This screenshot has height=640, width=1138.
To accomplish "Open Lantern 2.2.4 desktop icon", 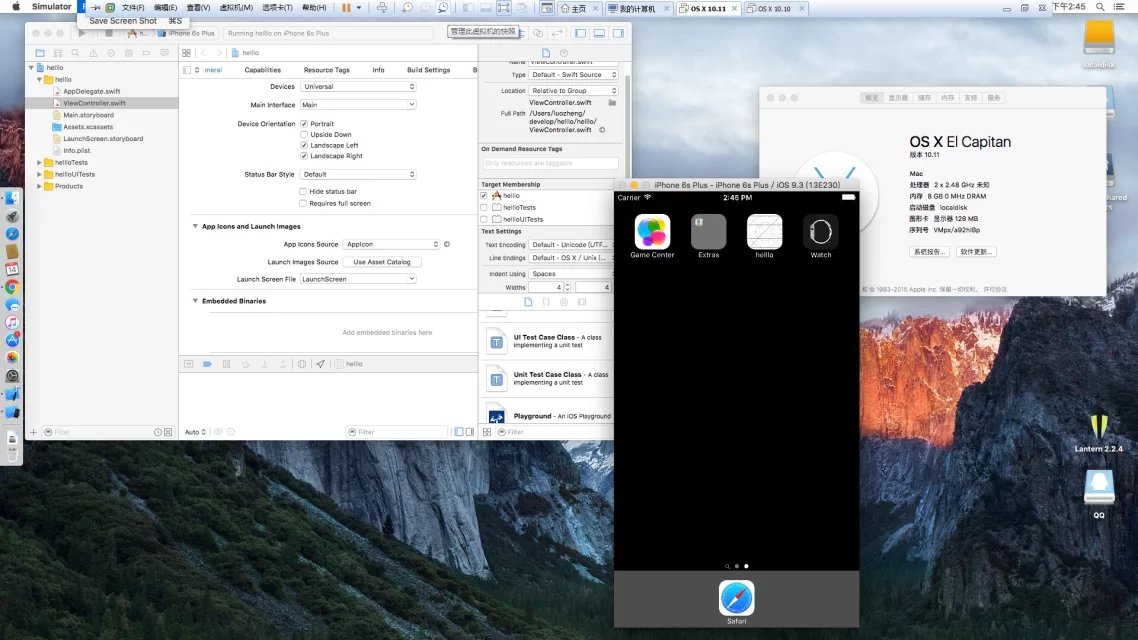I will (x=1099, y=428).
